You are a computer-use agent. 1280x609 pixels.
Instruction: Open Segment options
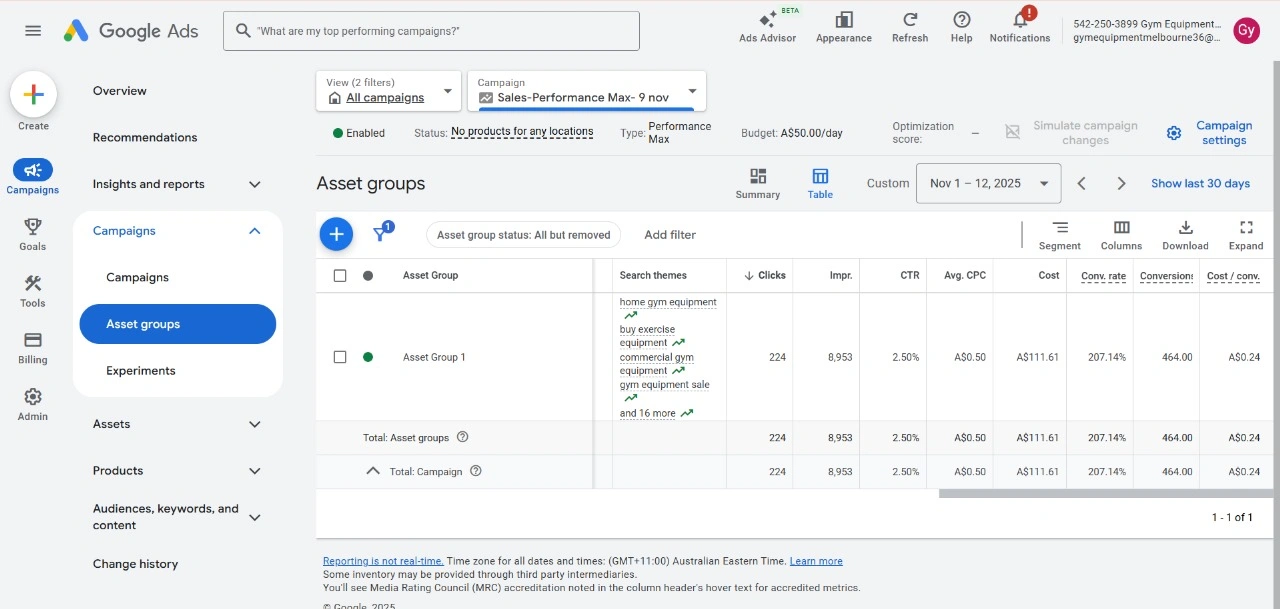[1060, 236]
